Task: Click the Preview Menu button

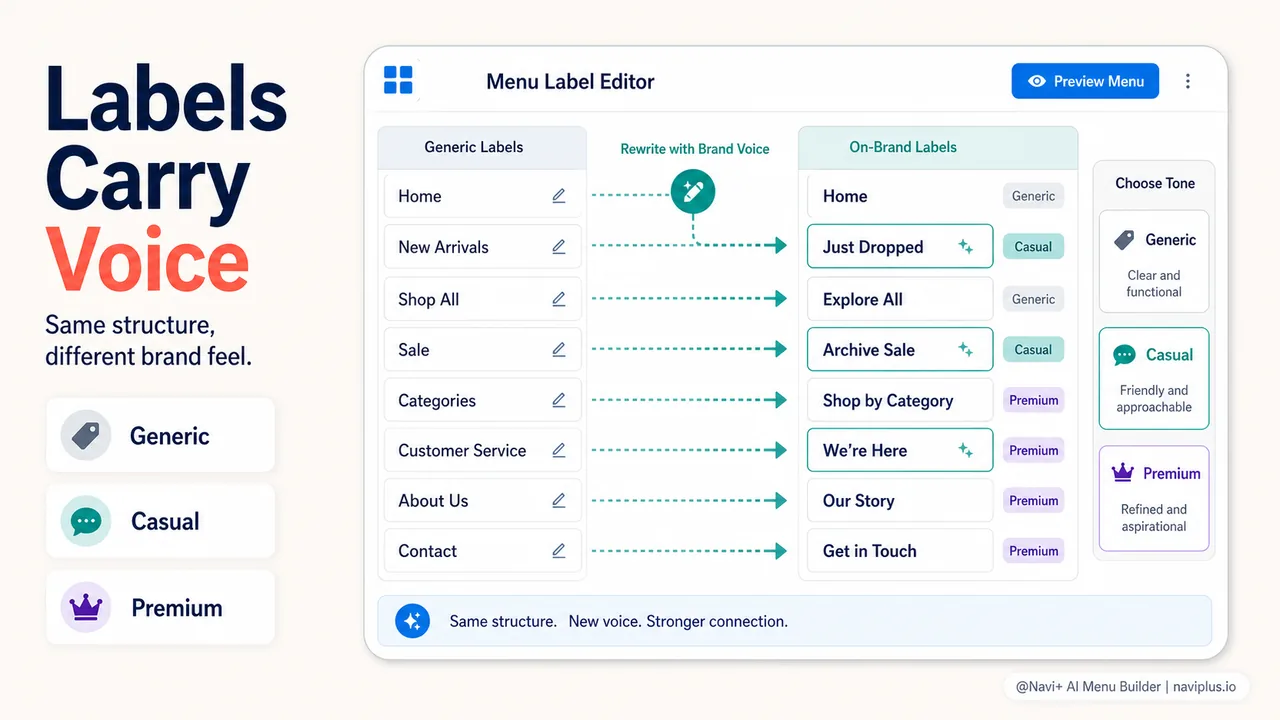Action: point(1085,81)
